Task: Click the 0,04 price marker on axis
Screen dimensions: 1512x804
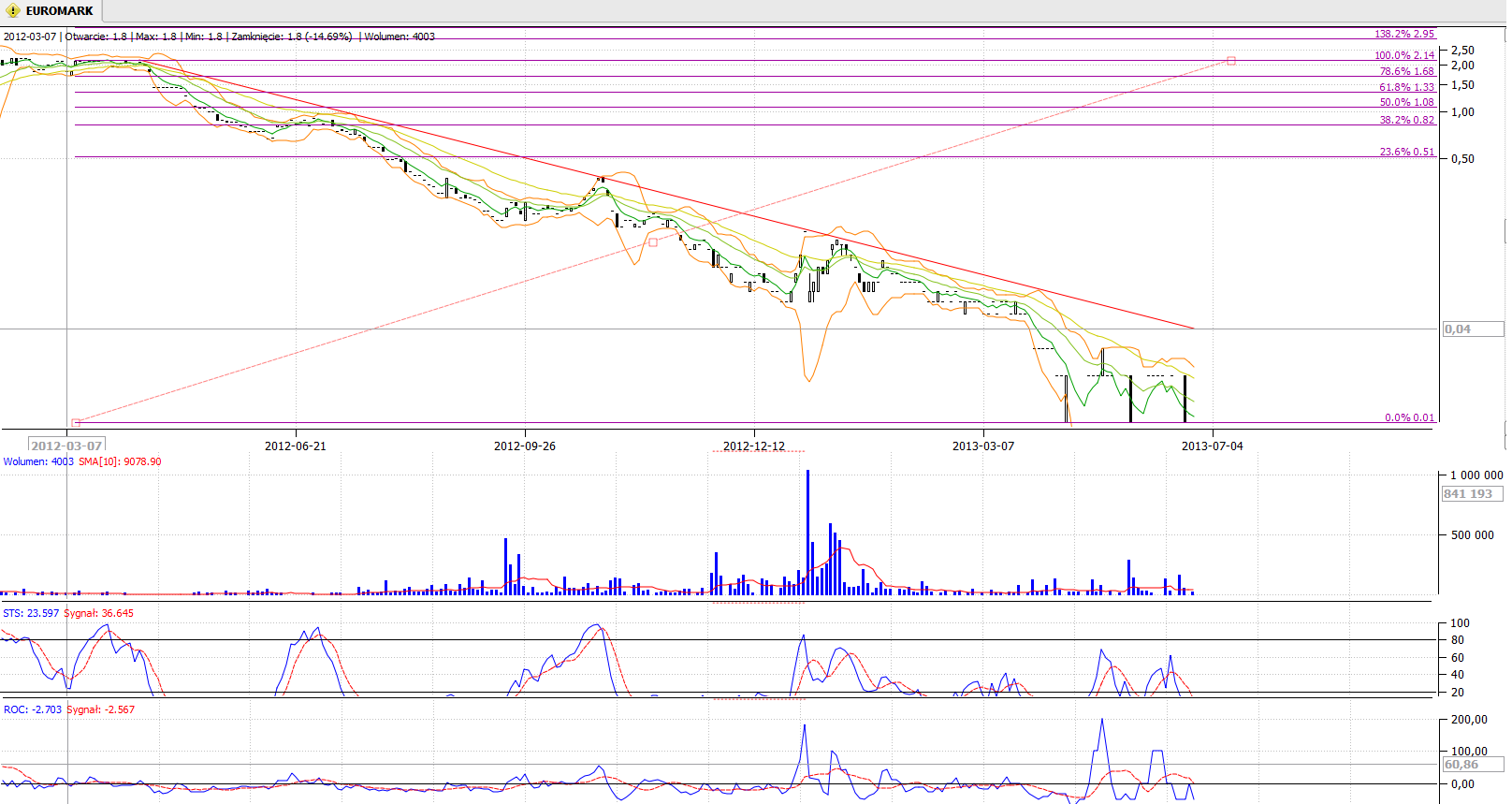Action: coord(1473,329)
